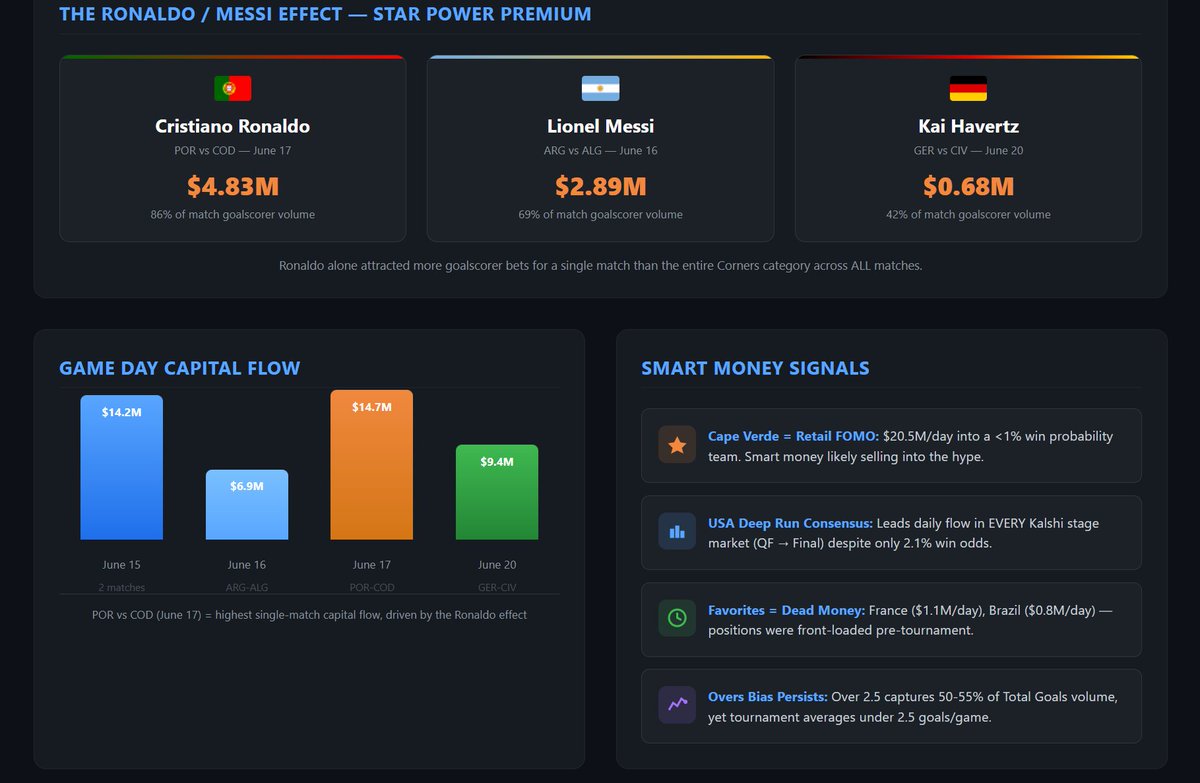
Task: Click the purple trend line icon for Overs Bias
Action: [x=677, y=705]
